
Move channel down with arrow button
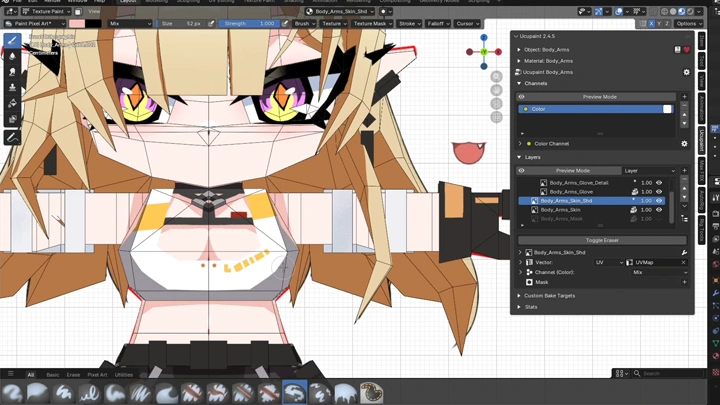click(684, 124)
